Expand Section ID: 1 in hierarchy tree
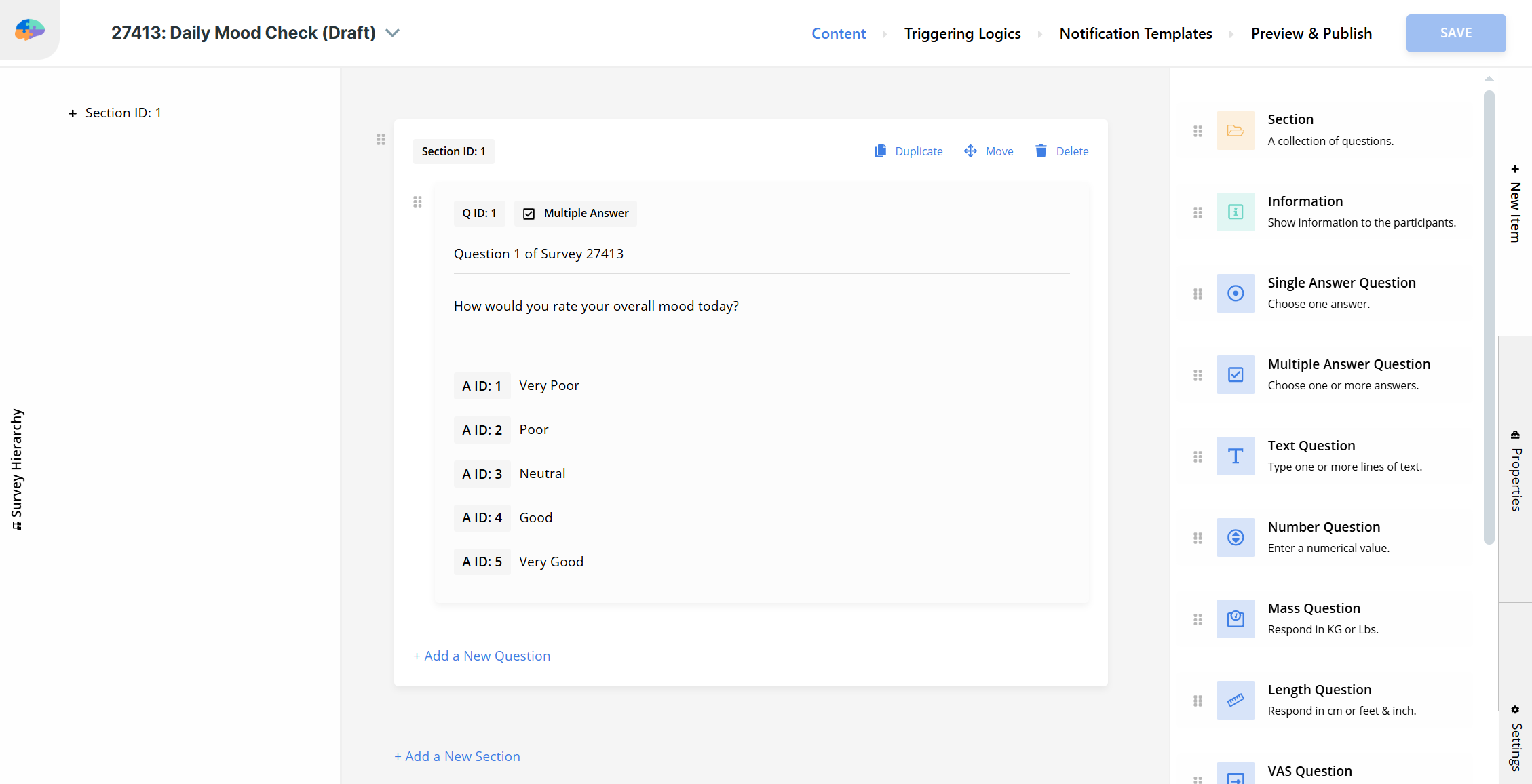 73,113
